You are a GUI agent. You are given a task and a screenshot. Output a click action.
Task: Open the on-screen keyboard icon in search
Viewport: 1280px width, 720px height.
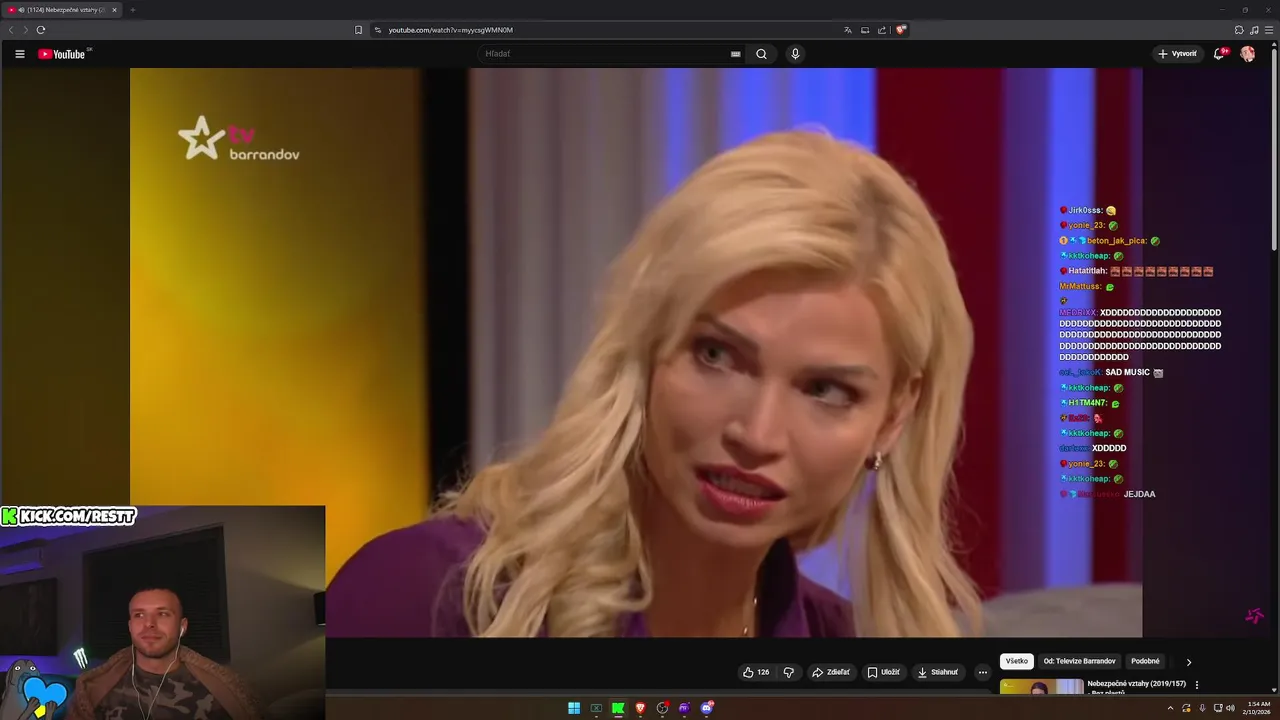tap(735, 54)
